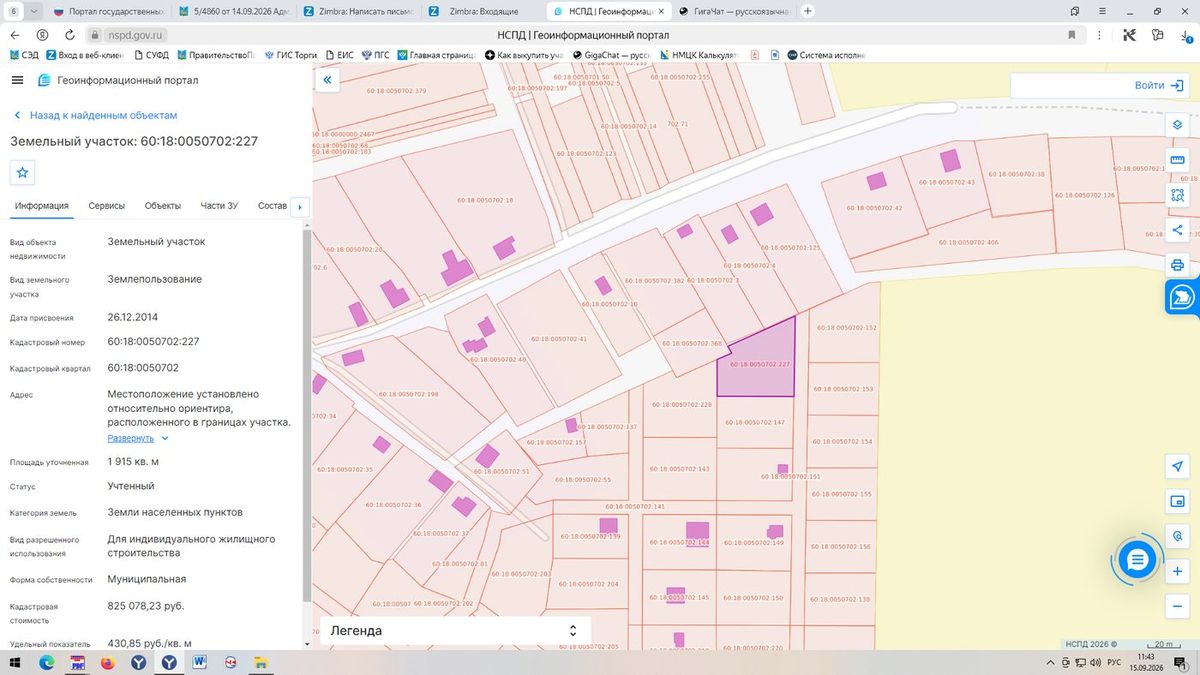Toggle the overview mini-map button
The height and width of the screenshot is (675, 1200).
[1177, 501]
